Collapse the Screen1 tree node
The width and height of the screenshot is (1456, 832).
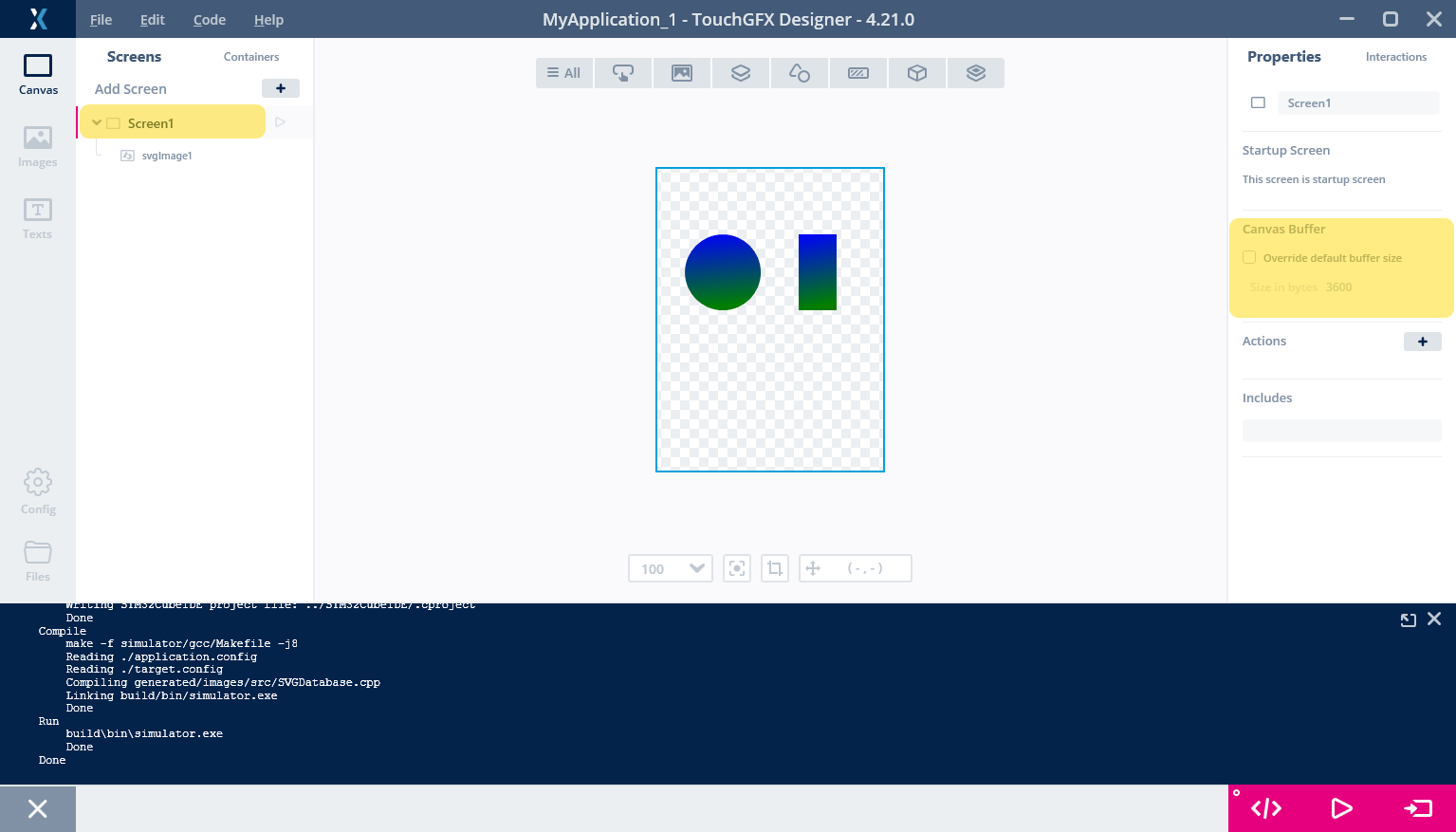[x=97, y=123]
